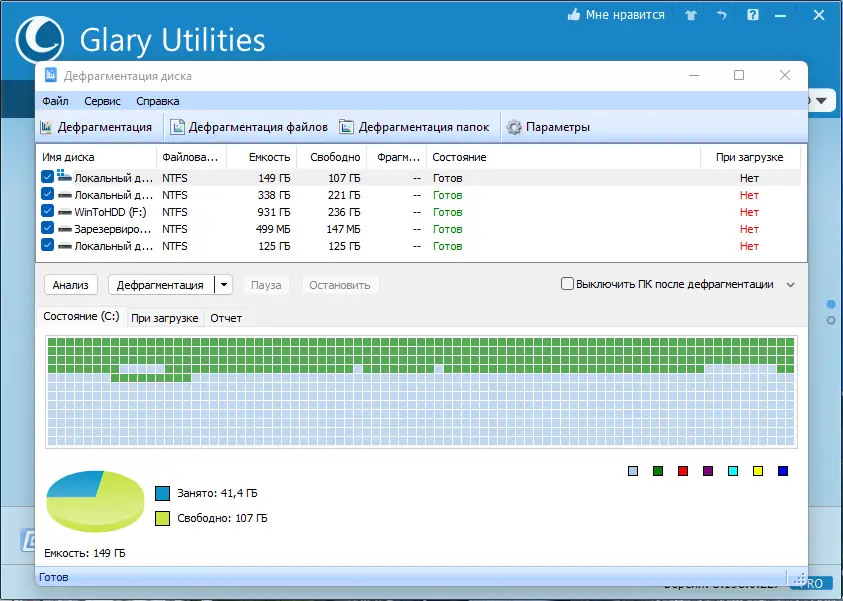This screenshot has width=843, height=601.
Task: Click the drive icon of WinToHDD (F:) row
Action: (x=65, y=212)
